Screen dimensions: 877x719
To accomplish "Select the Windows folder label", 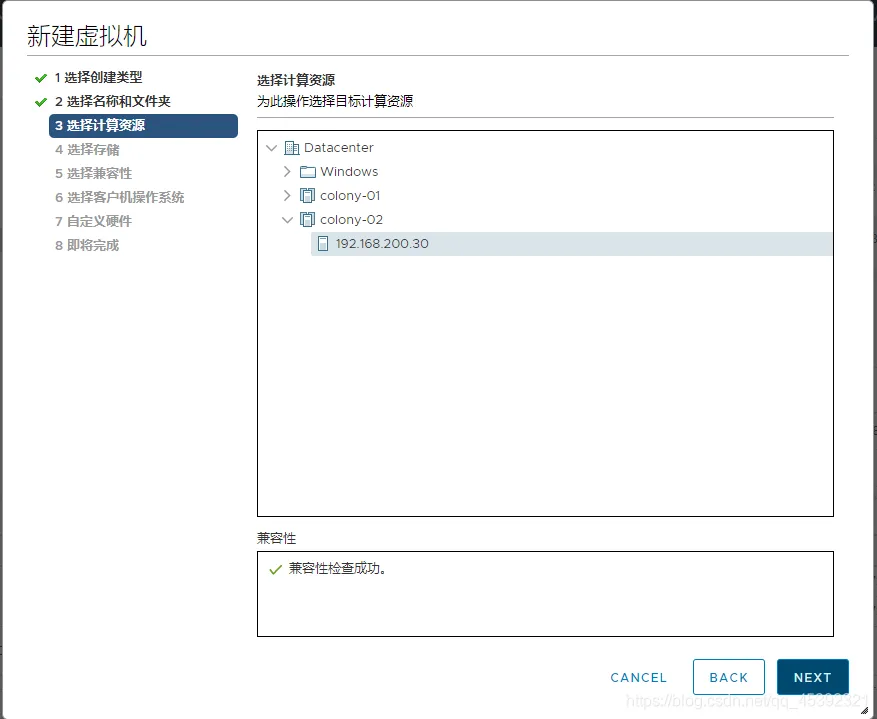I will click(x=349, y=172).
